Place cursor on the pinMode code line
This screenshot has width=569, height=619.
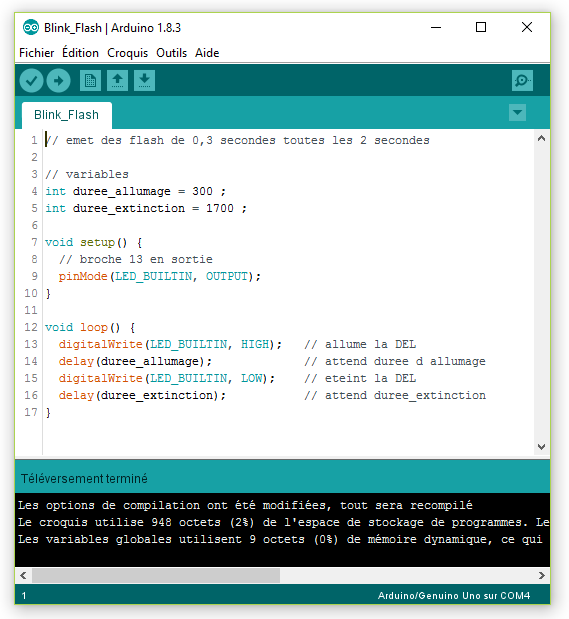coord(160,276)
